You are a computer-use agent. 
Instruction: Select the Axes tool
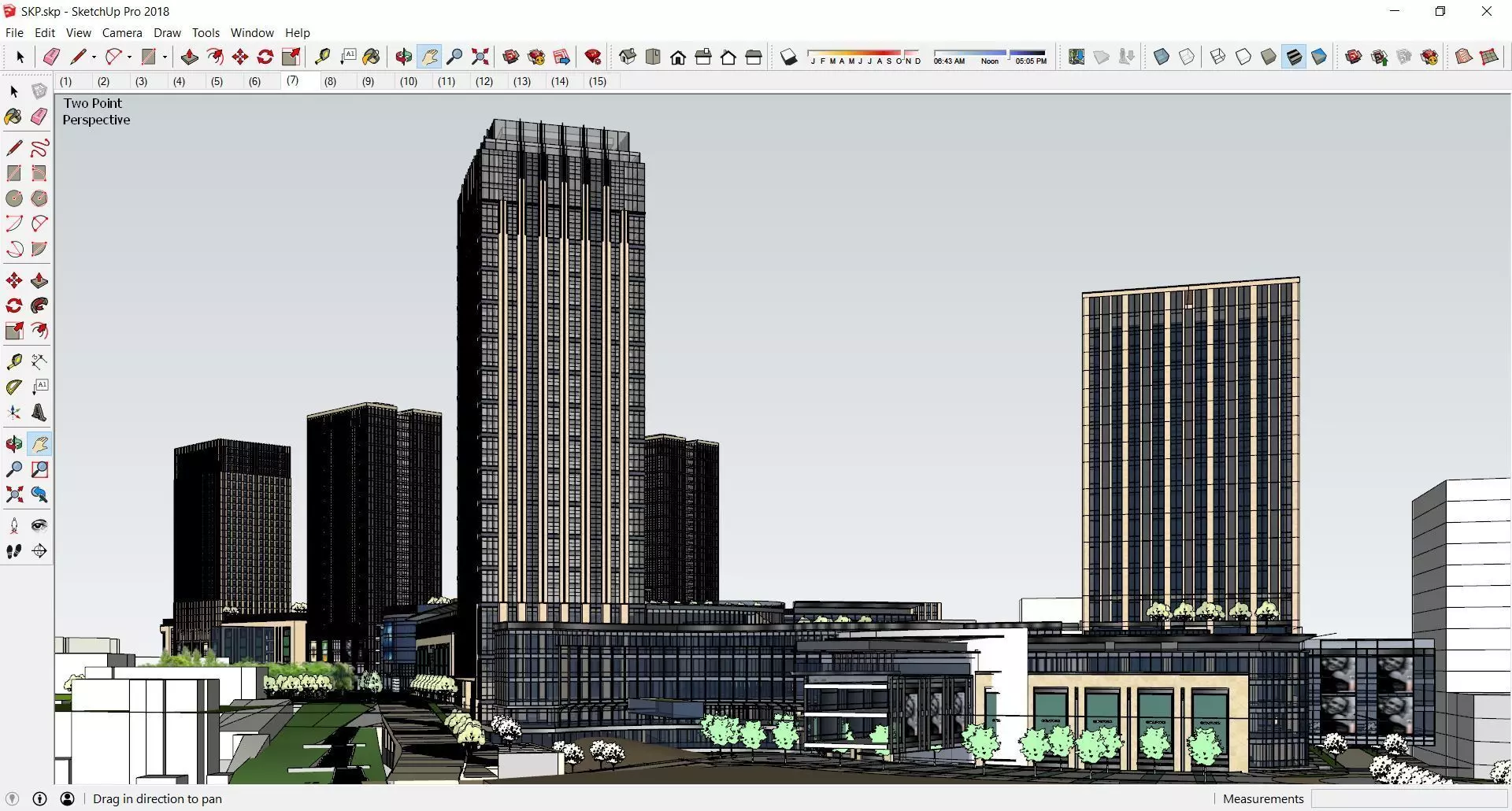(14, 413)
